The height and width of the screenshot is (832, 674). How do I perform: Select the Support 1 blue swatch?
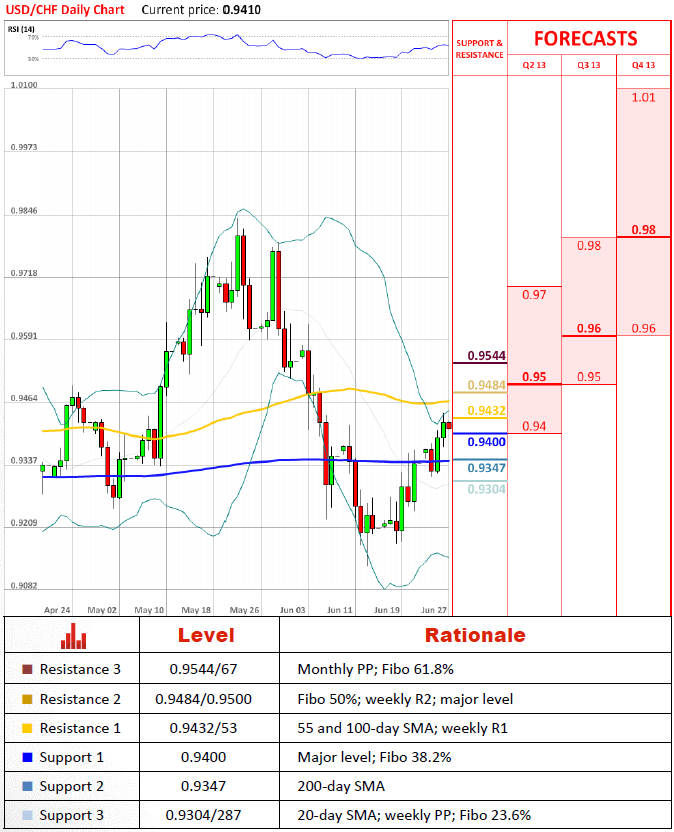(28, 757)
